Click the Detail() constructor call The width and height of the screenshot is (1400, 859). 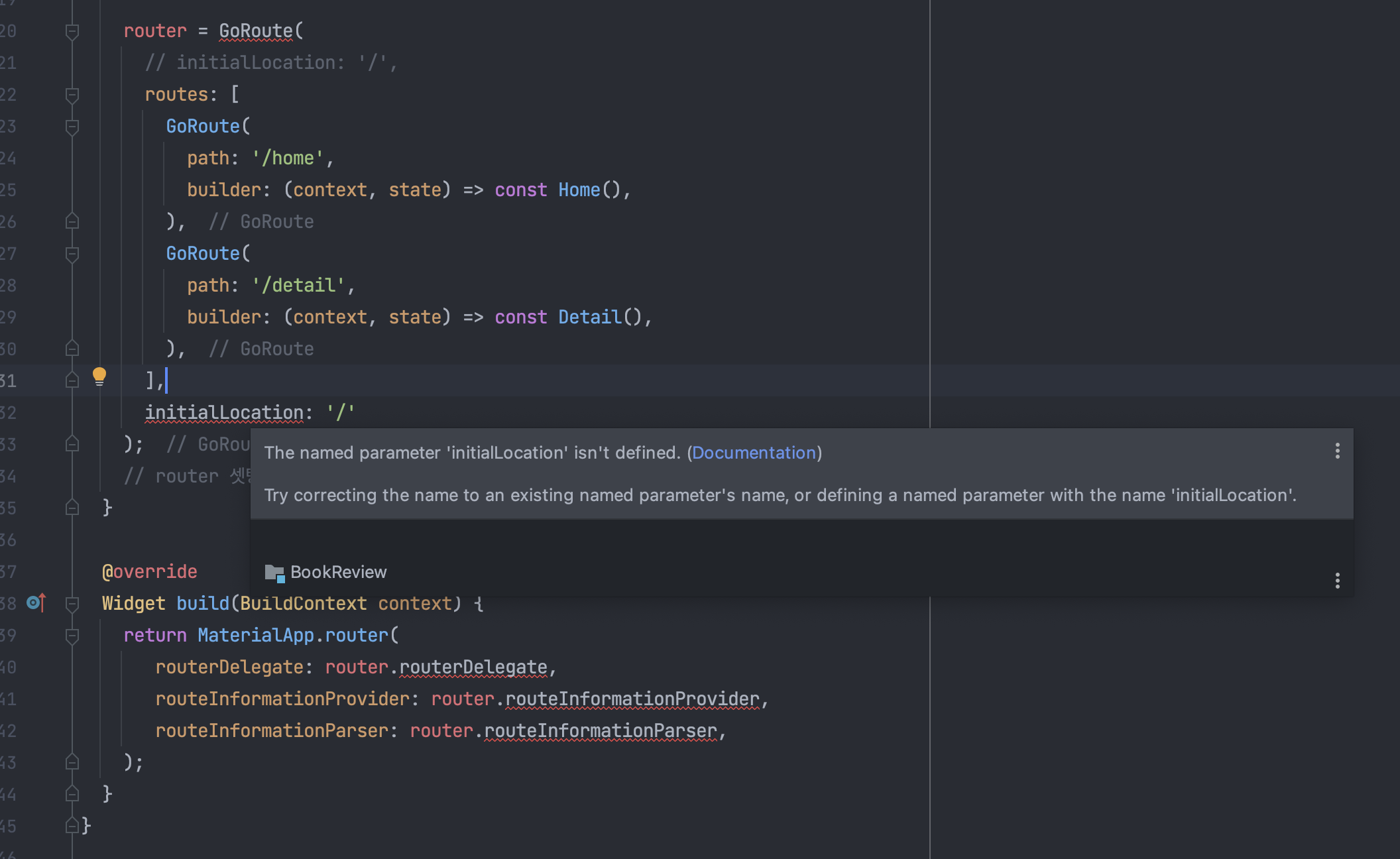click(601, 317)
